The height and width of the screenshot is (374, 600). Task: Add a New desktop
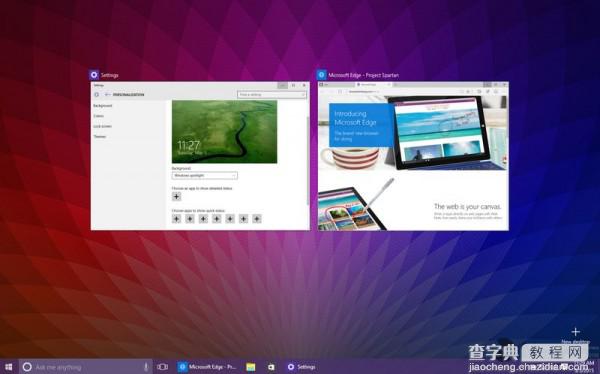point(576,335)
